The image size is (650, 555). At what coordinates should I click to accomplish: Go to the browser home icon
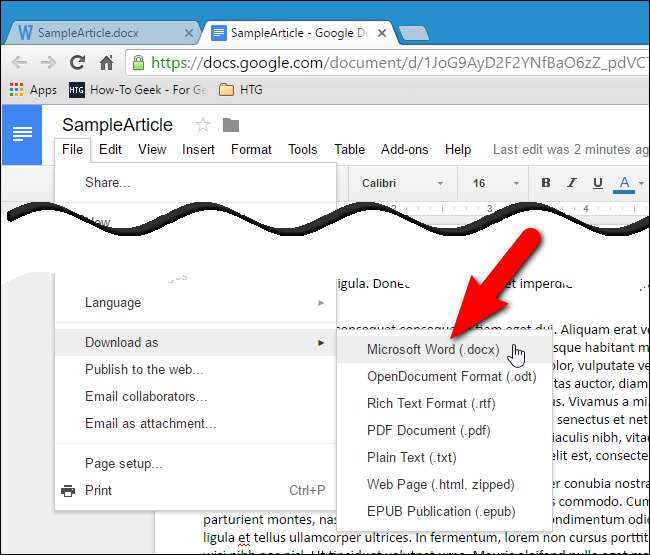(107, 63)
